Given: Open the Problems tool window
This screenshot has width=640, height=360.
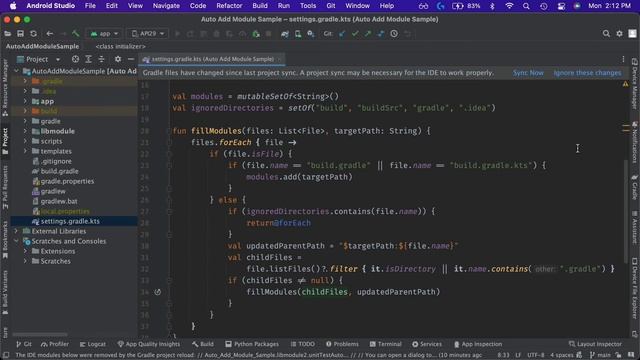Looking at the screenshot, I should coord(342,344).
